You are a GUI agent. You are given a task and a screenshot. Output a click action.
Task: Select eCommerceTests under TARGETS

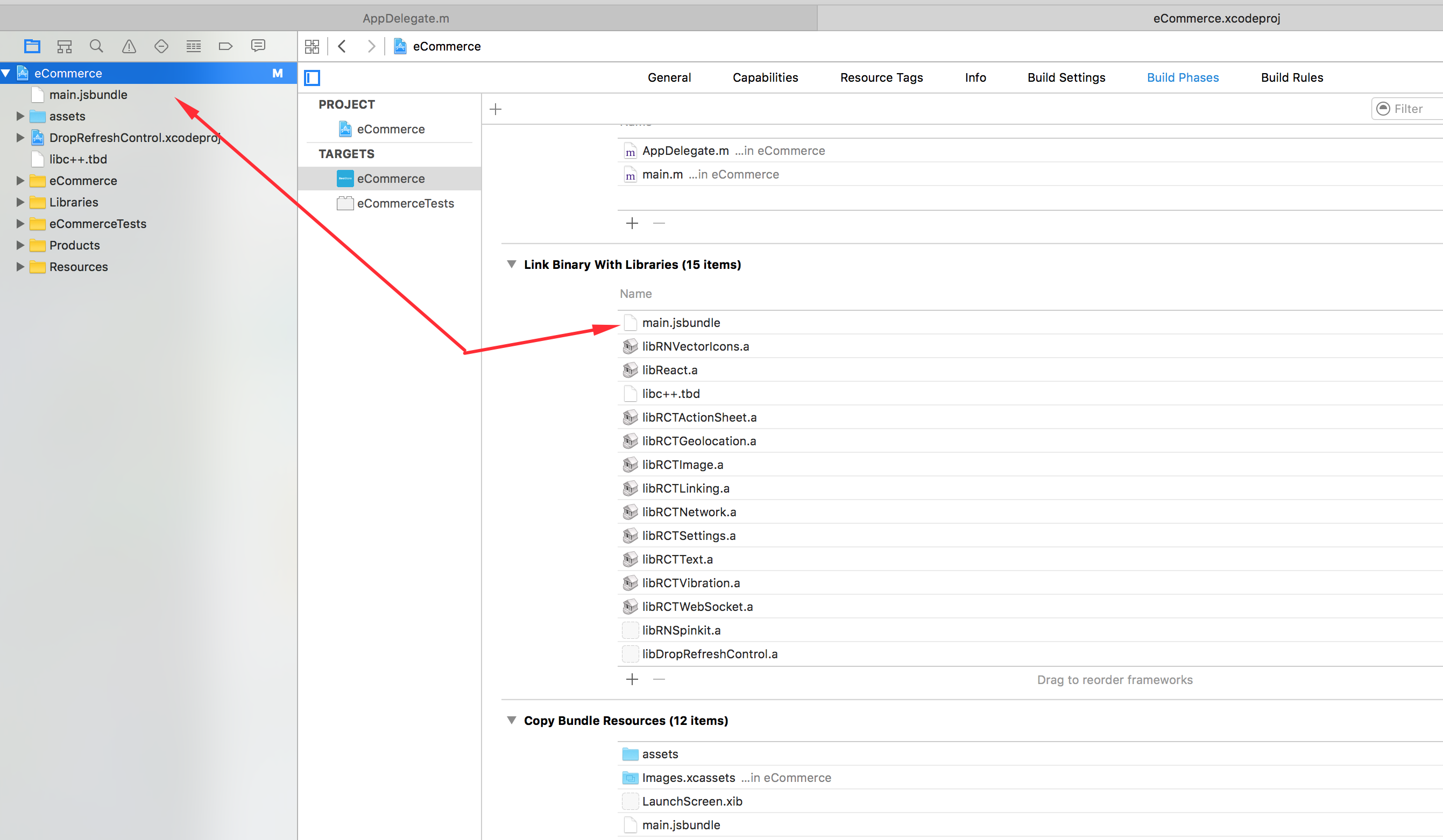(390, 203)
